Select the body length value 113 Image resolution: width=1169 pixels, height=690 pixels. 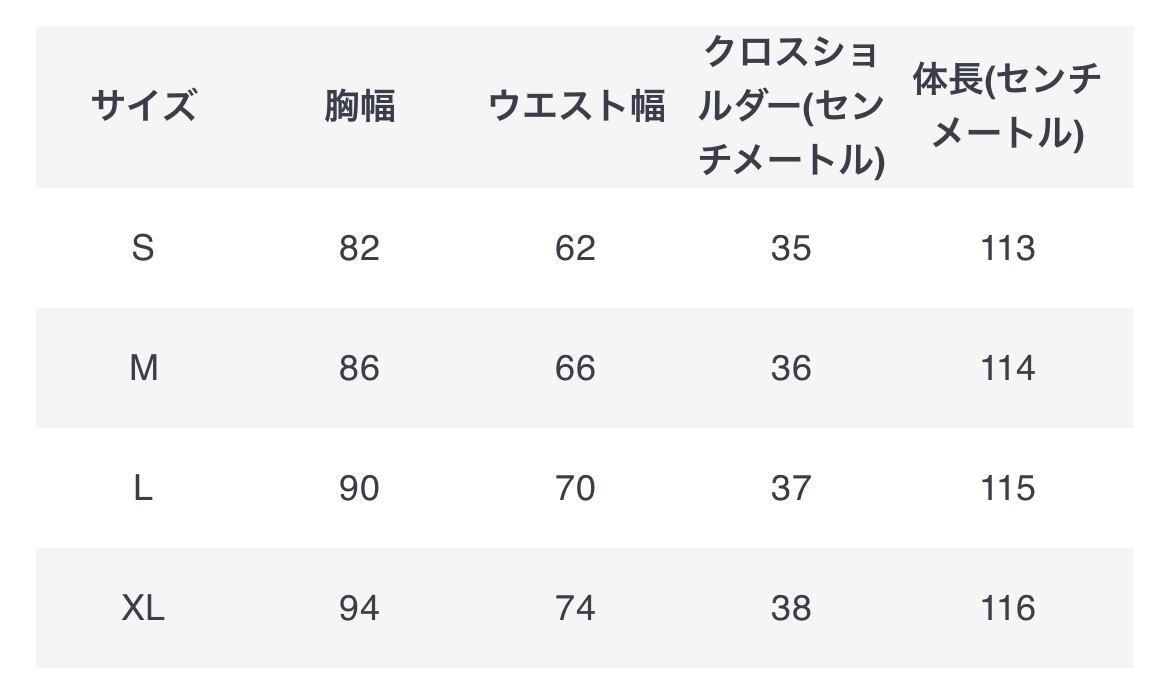(1007, 248)
